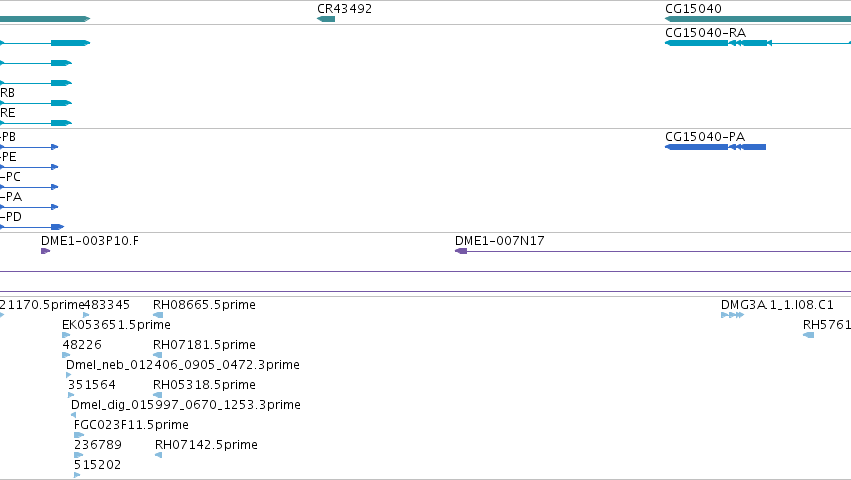Click the 236789 feature arrow

(x=79, y=455)
